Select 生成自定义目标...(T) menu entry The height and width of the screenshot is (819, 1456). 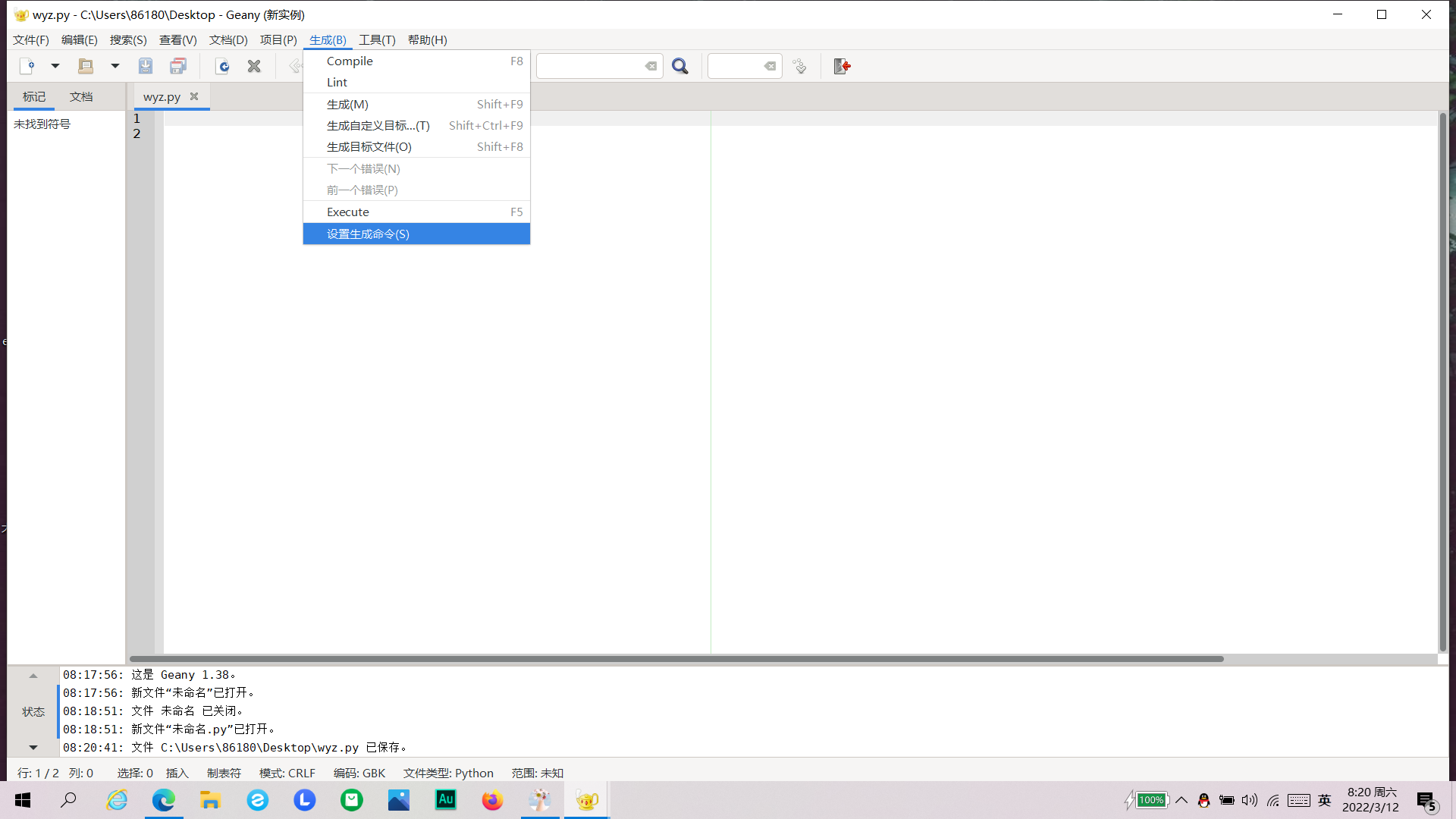coord(416,125)
